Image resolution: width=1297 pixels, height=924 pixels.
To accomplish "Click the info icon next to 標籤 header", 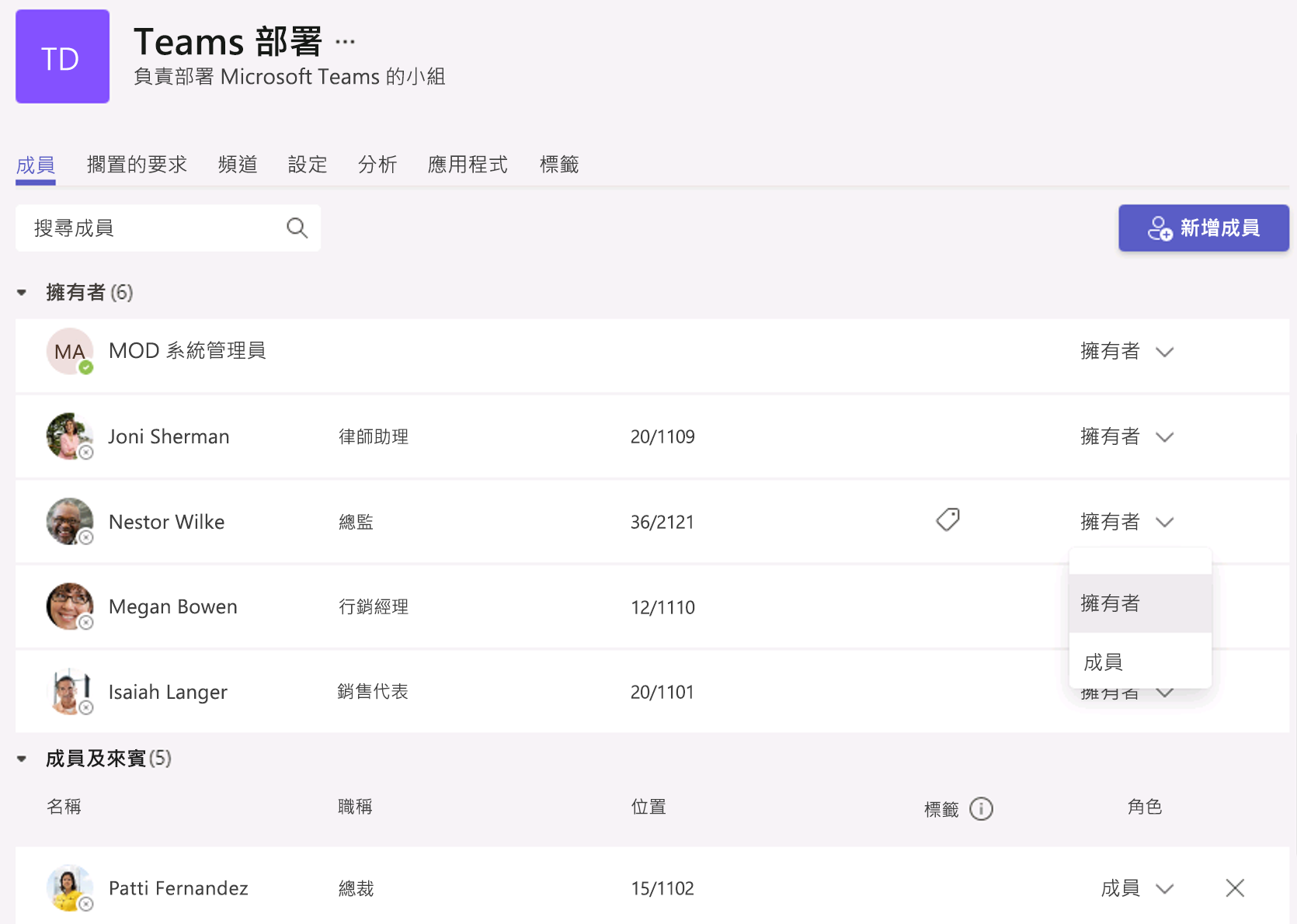I will pos(981,809).
